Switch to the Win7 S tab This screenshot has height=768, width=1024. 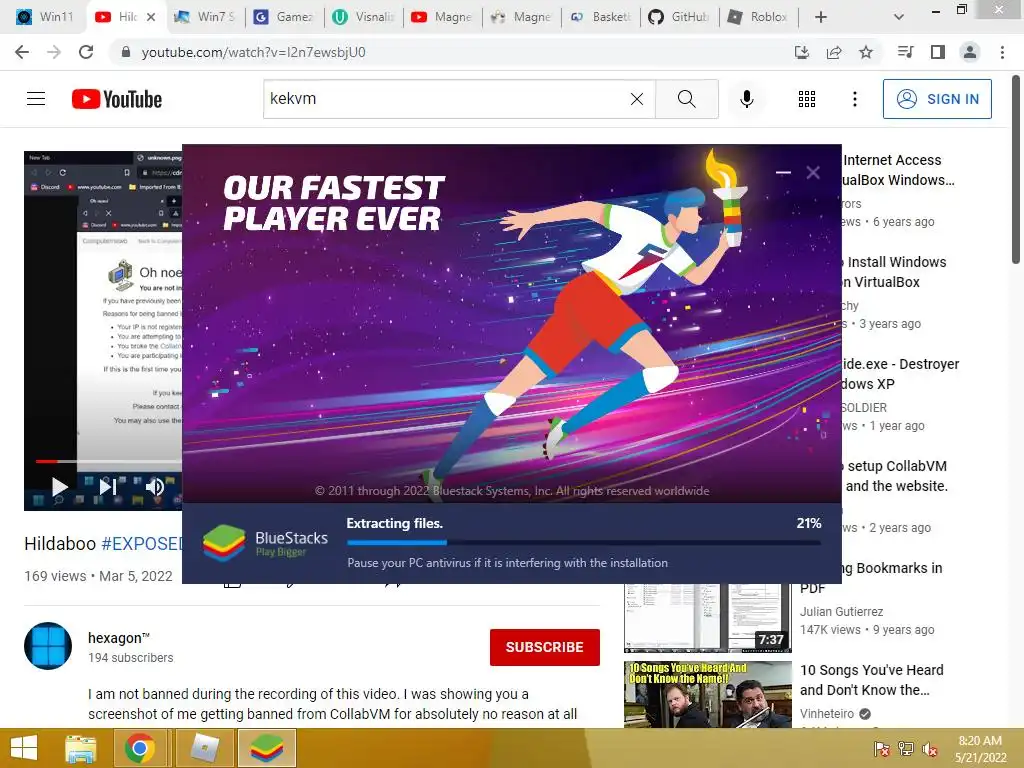point(207,17)
